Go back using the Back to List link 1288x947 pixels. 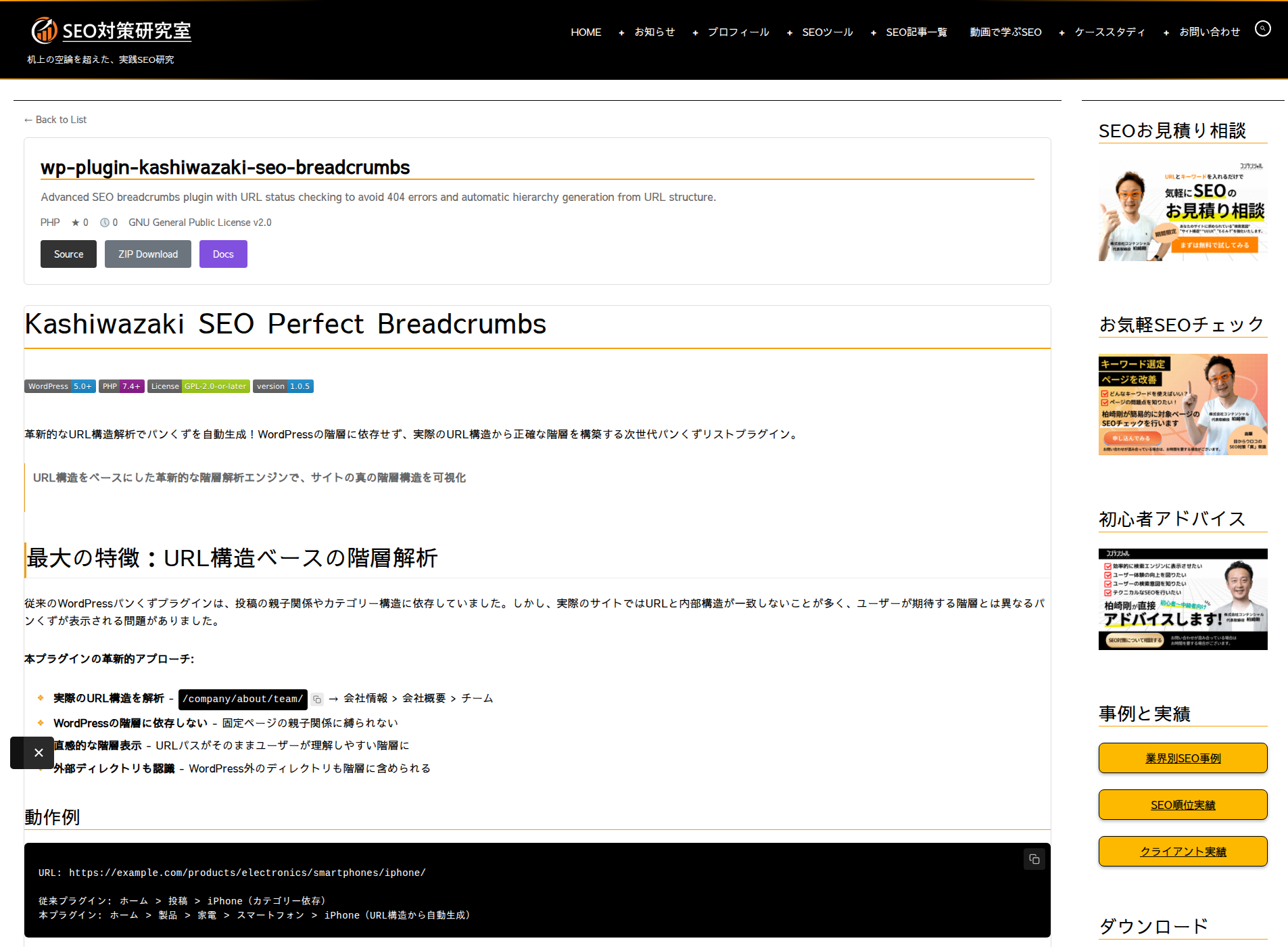pyautogui.click(x=55, y=119)
